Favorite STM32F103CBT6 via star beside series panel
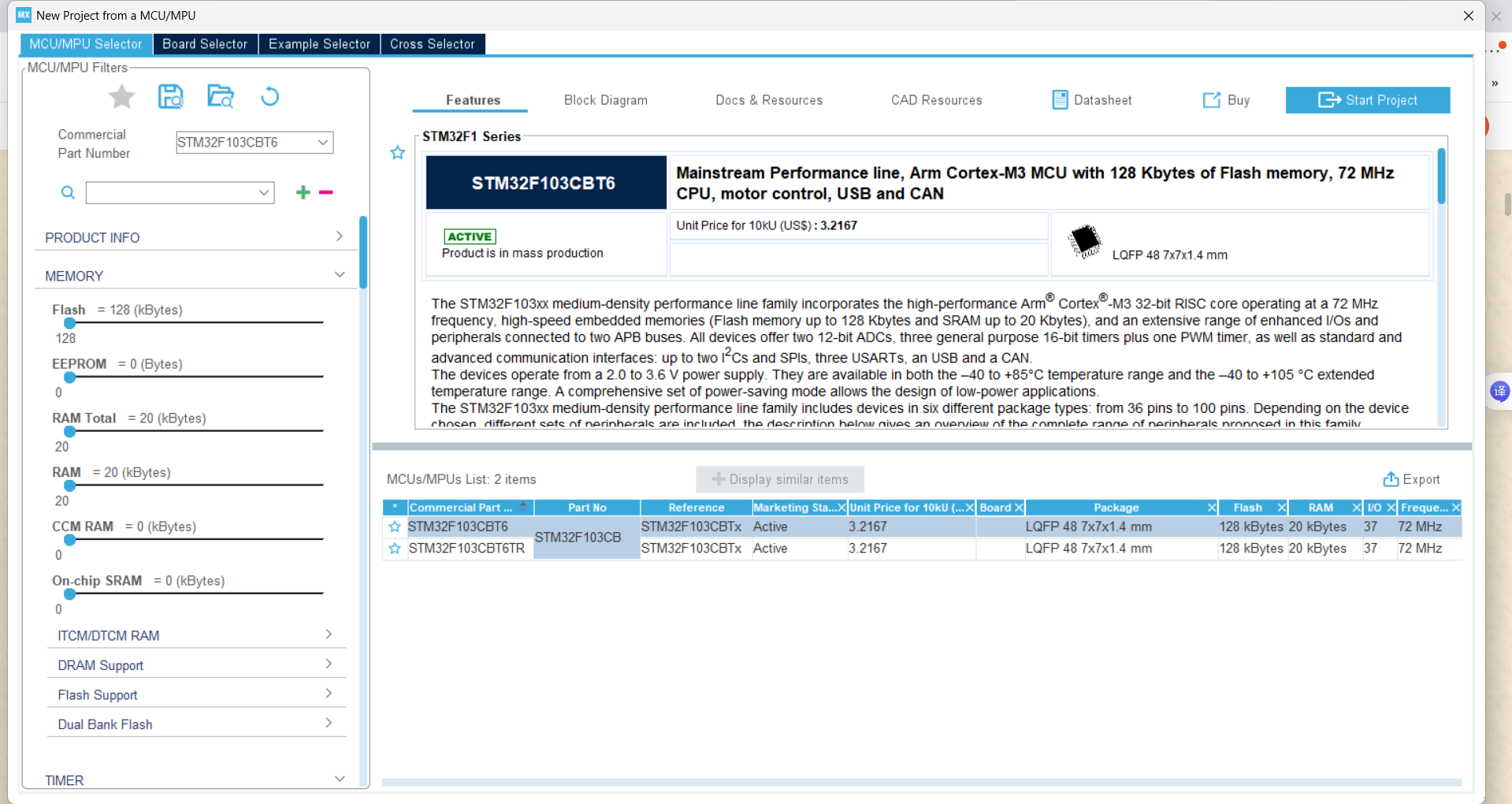 [x=398, y=152]
